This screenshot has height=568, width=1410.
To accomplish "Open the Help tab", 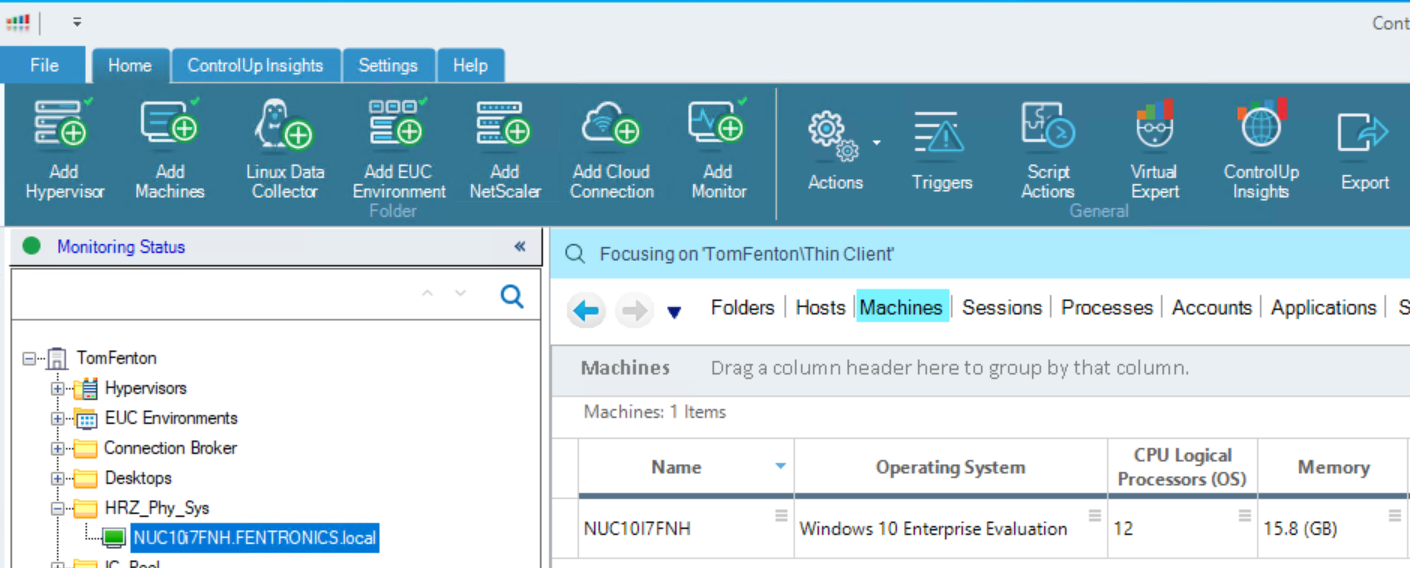I will pos(470,65).
